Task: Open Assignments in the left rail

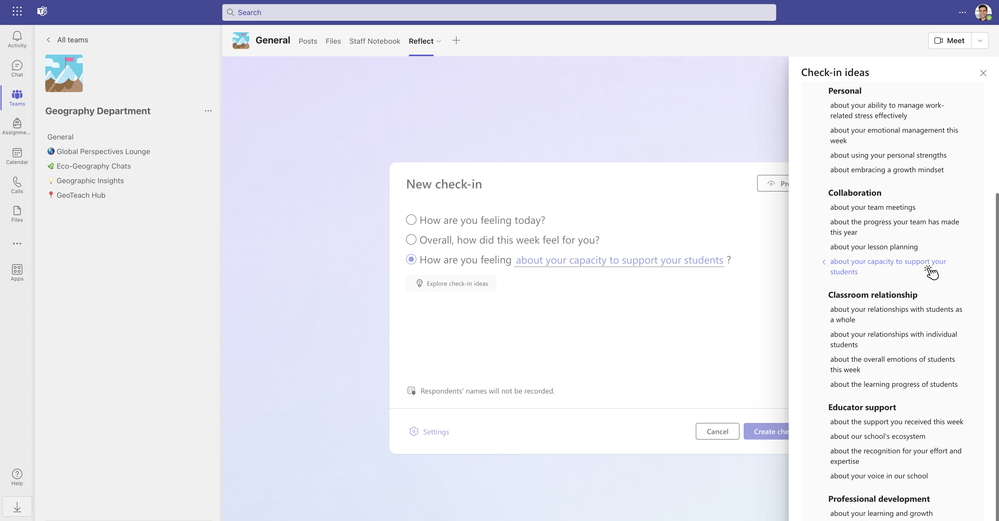Action: pos(17,127)
